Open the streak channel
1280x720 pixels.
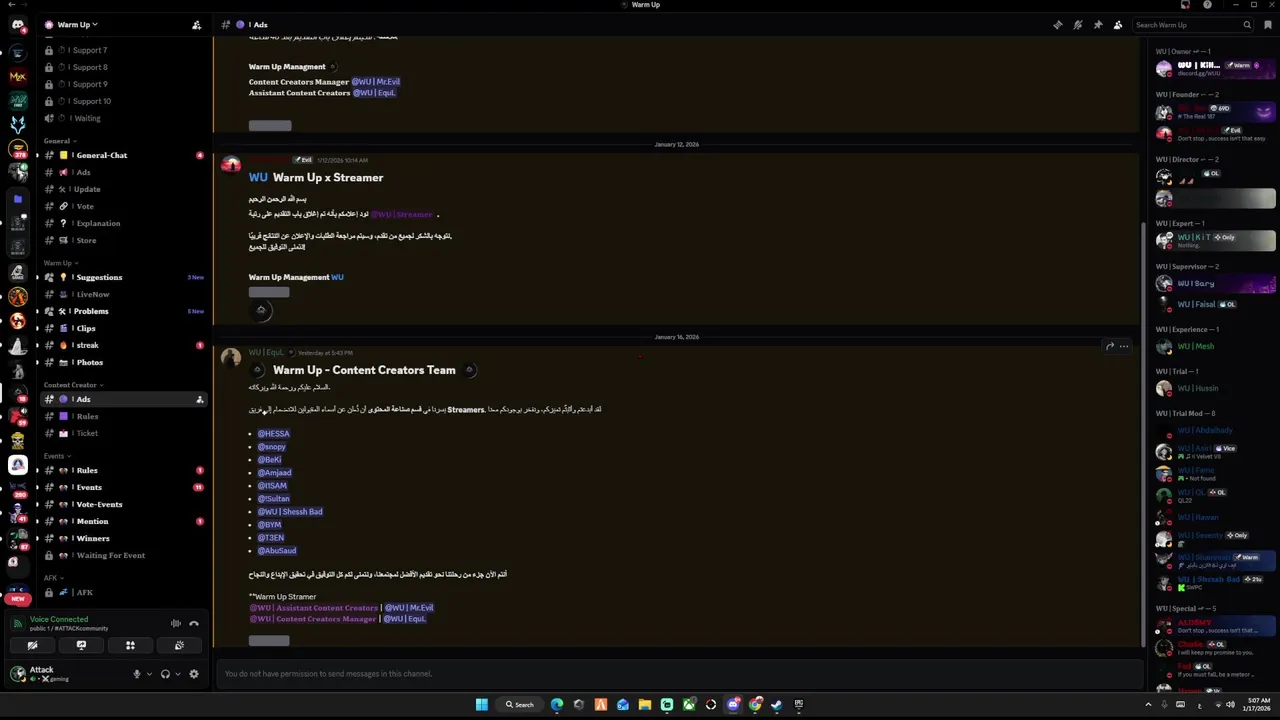[x=123, y=345]
